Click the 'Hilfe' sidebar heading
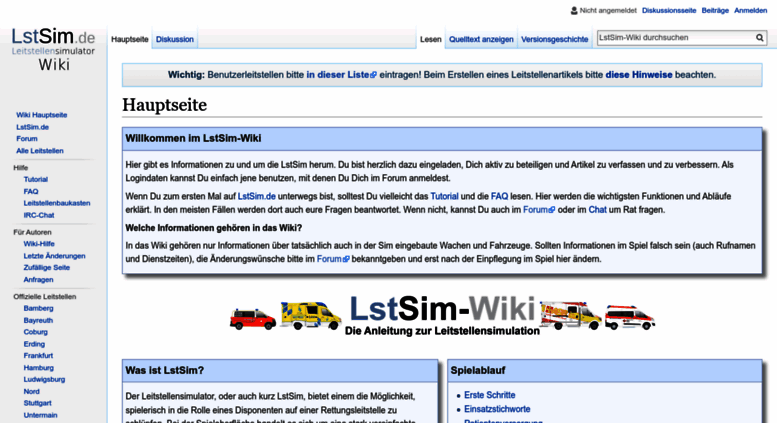The image size is (777, 423). [21, 167]
